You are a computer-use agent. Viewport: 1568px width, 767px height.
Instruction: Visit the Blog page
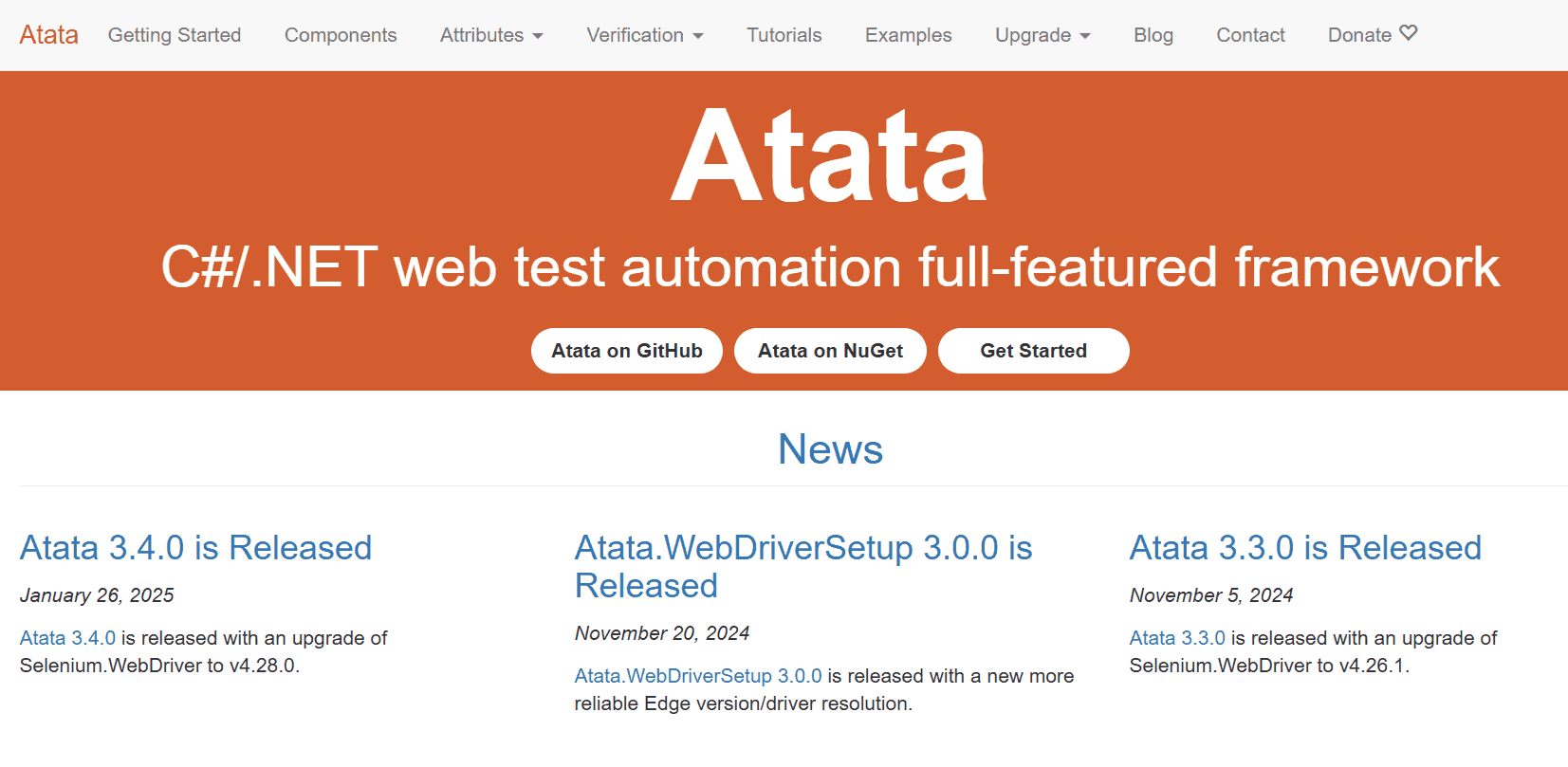(x=1153, y=35)
